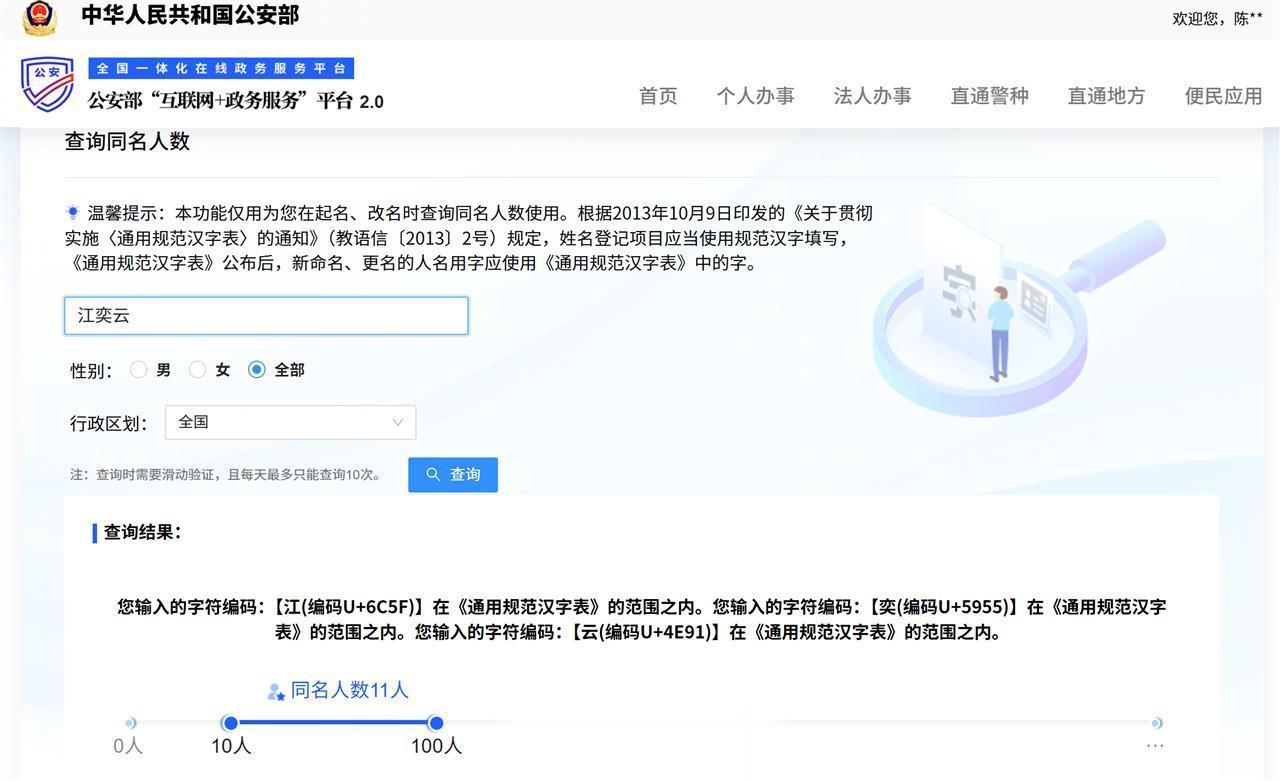Open the 直通警种 navigation tab
The image size is (1280, 781).
pos(989,96)
